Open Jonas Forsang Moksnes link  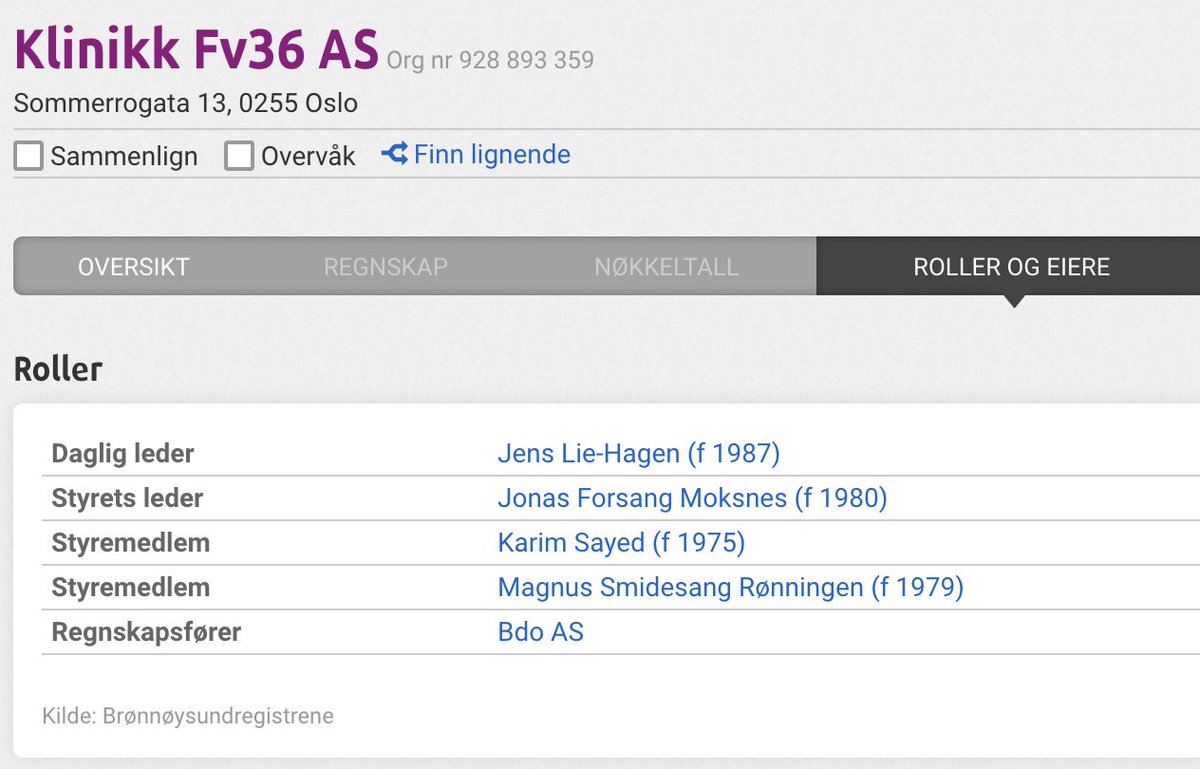point(692,498)
